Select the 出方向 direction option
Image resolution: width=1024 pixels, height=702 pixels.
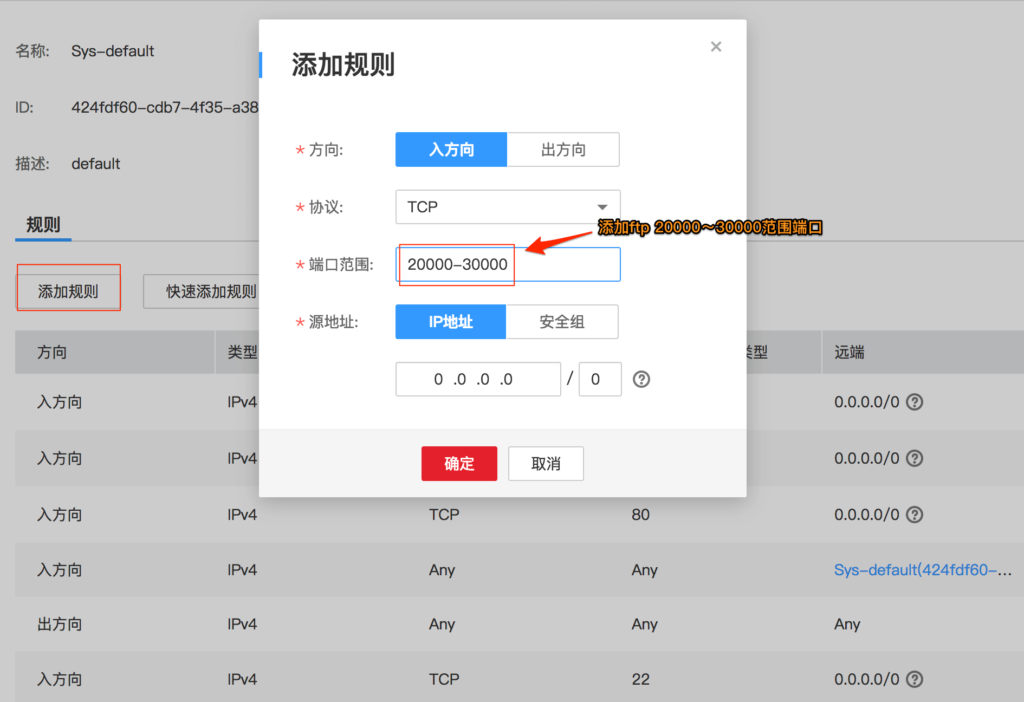point(563,150)
